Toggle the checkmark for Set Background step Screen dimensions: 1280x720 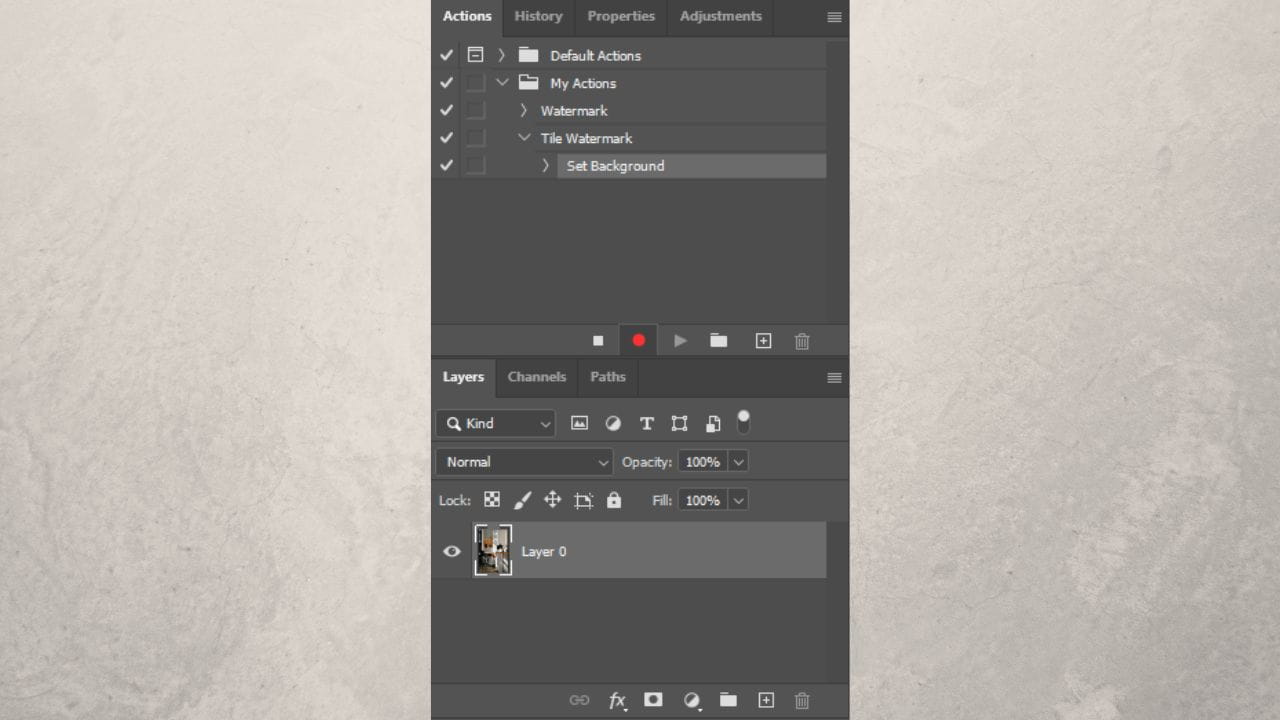[446, 165]
